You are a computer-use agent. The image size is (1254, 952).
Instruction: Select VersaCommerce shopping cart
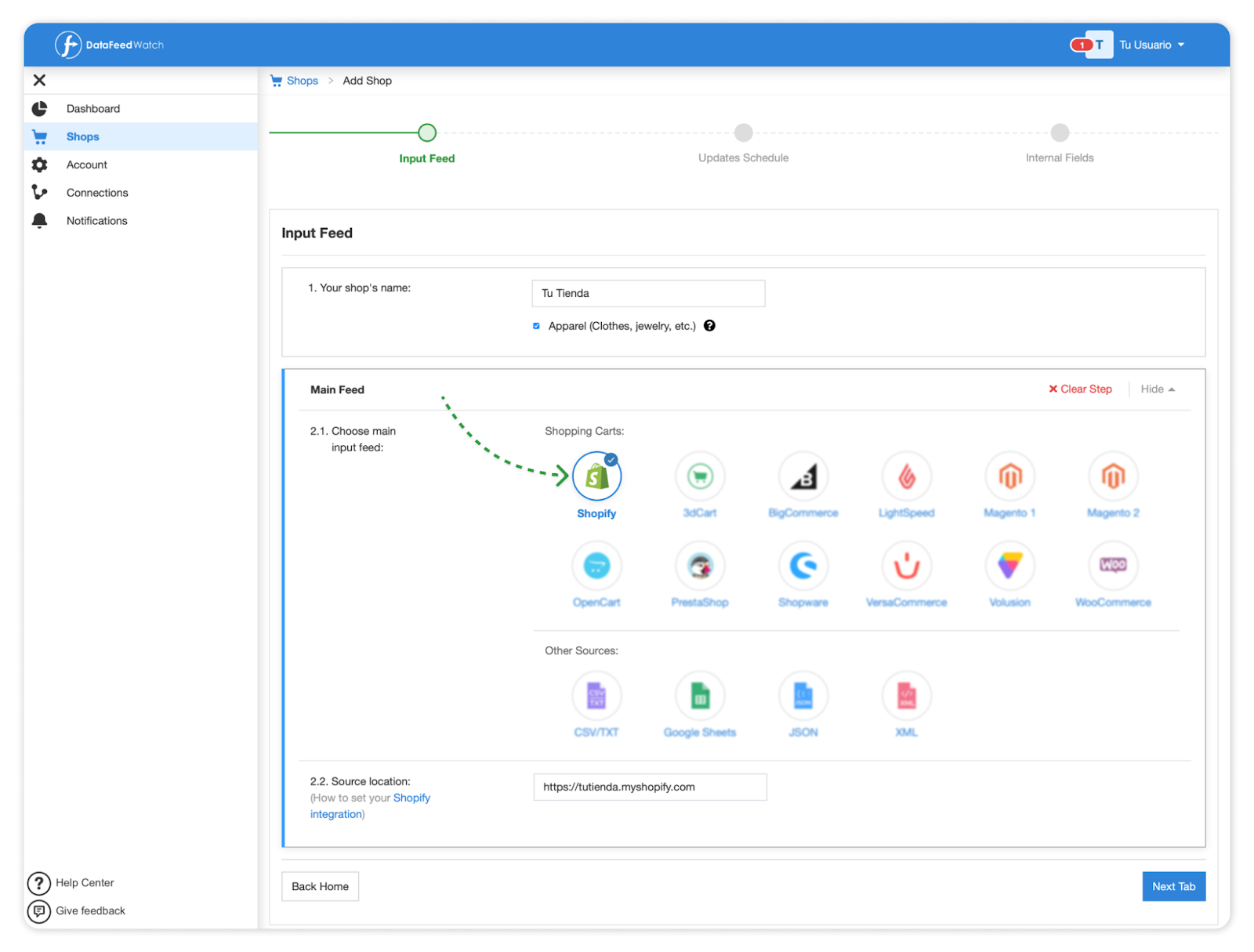pos(907,566)
